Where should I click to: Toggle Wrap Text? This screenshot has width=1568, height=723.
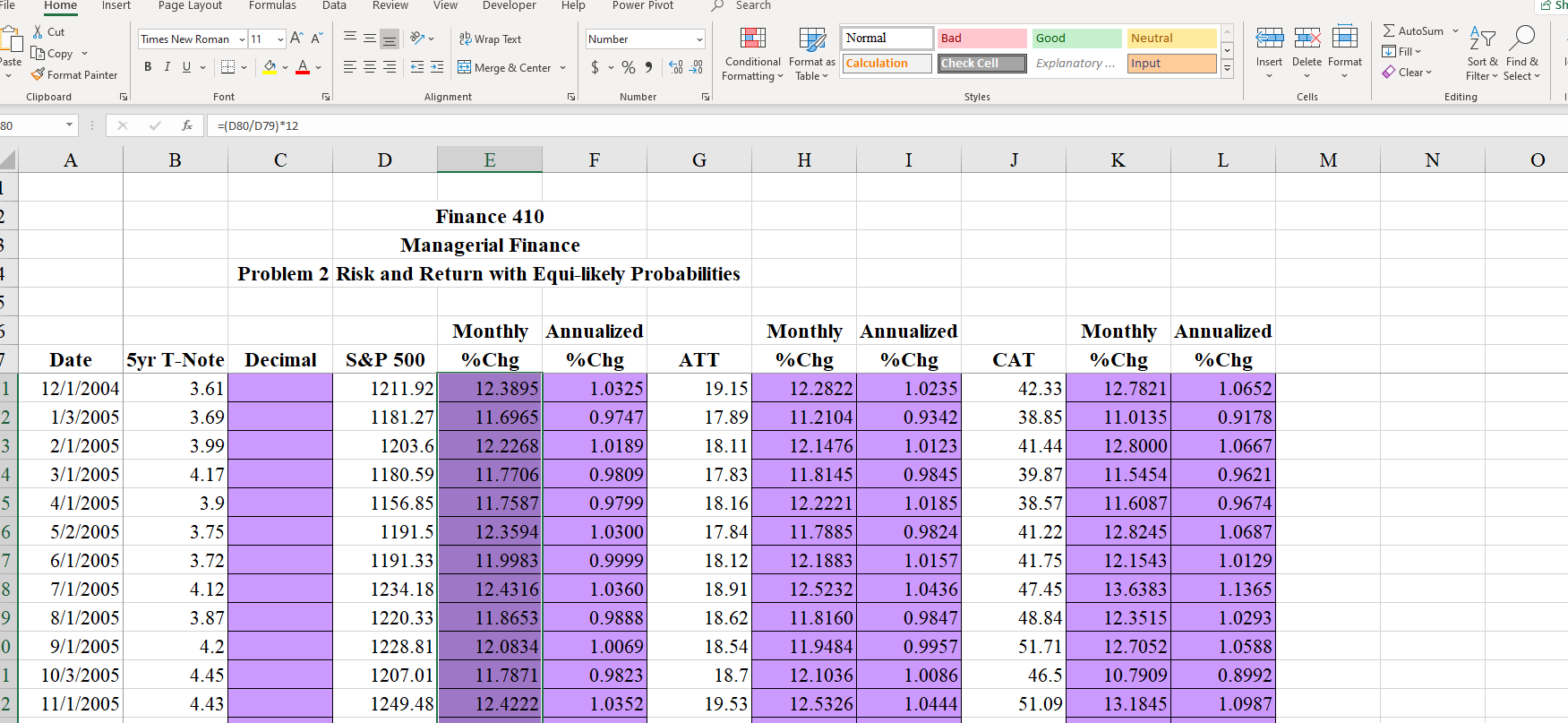491,39
